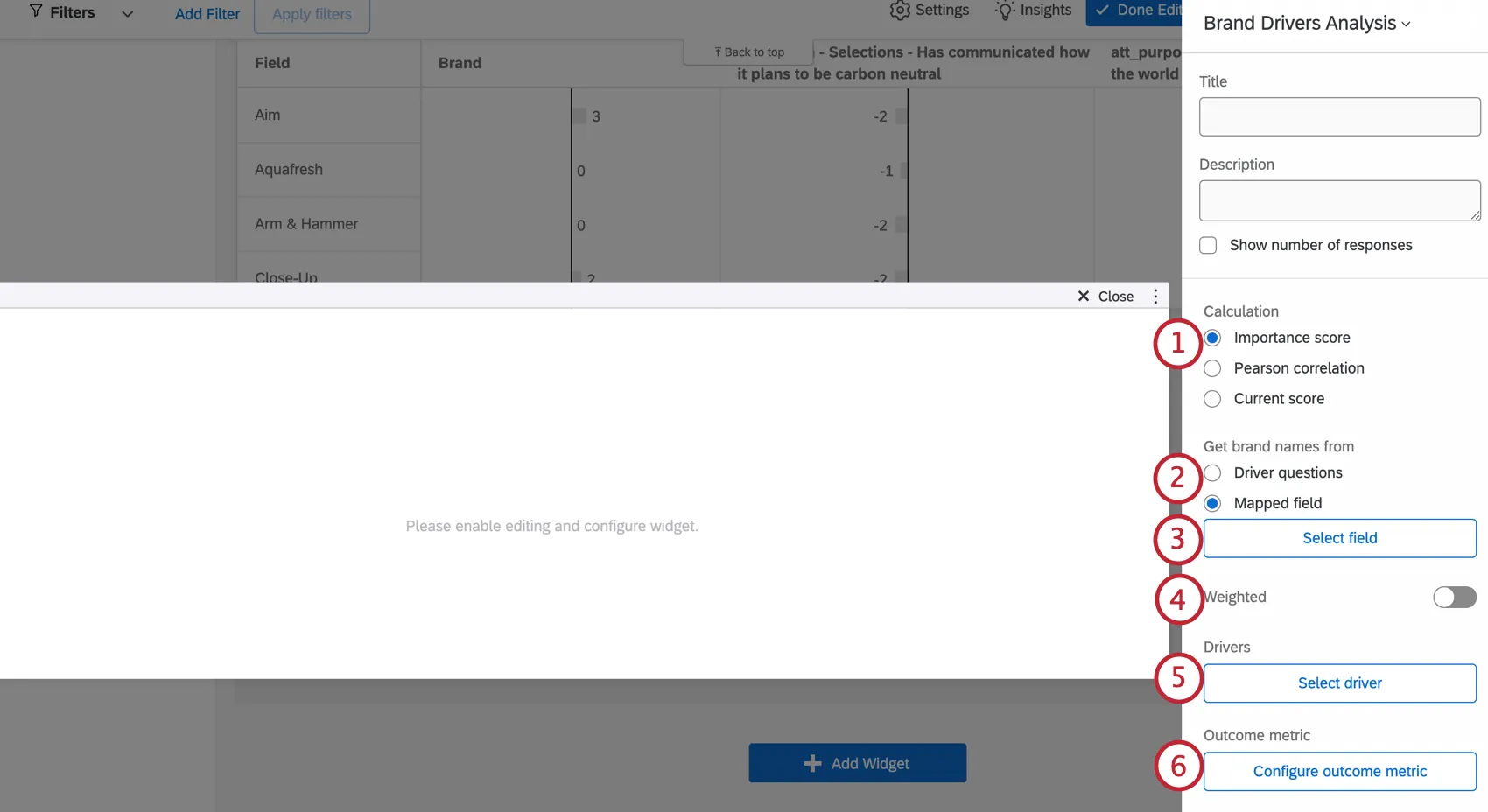
Task: Open the Brand Drivers Analysis dropdown
Action: [x=1407, y=24]
